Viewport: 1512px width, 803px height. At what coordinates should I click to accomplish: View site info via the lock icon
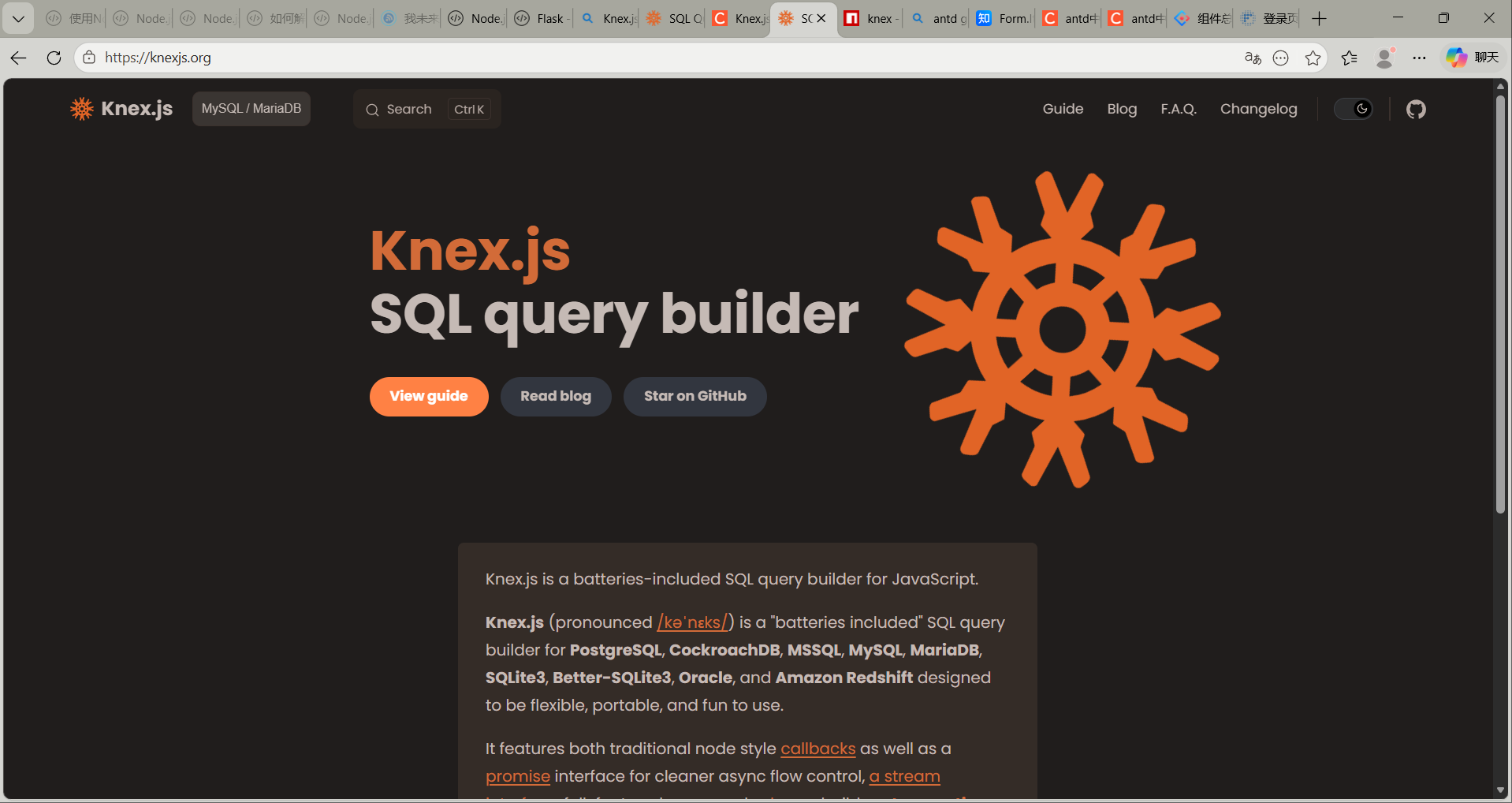89,58
